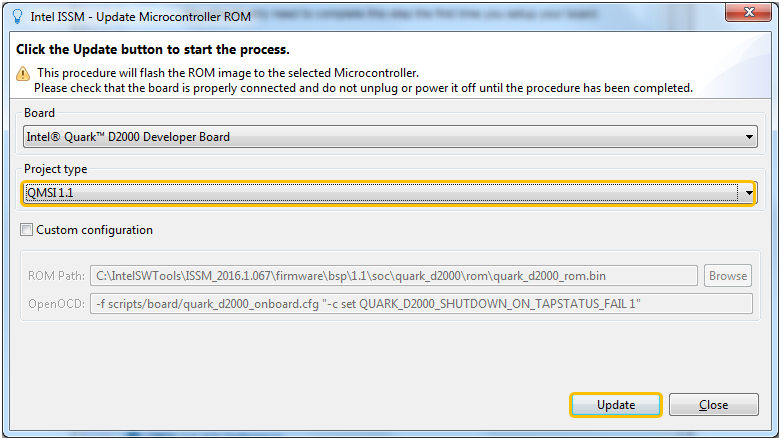Close the dialog with the red X
The image size is (782, 440).
pyautogui.click(x=749, y=12)
